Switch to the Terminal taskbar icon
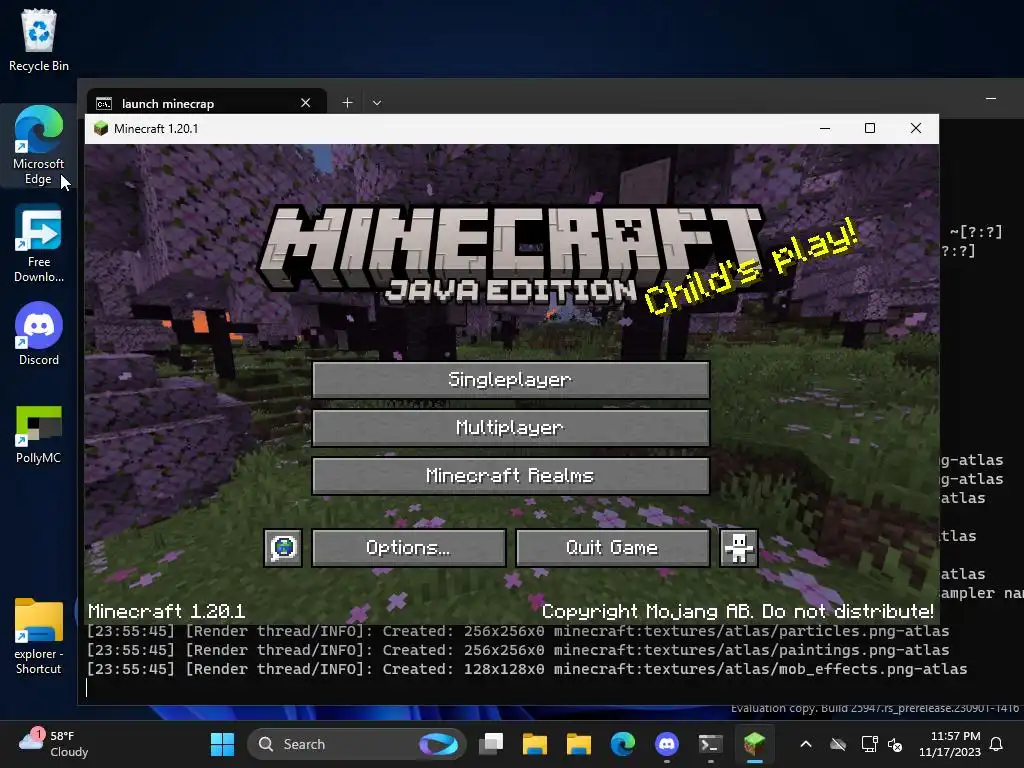 710,744
